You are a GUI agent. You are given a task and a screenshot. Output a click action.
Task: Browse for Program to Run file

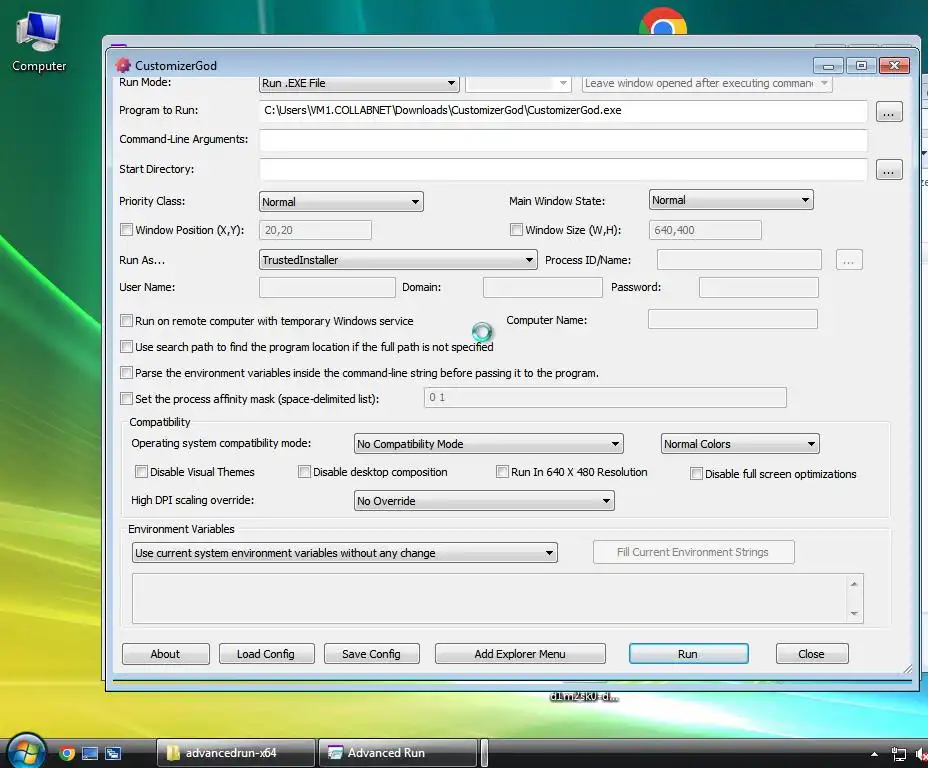point(888,112)
